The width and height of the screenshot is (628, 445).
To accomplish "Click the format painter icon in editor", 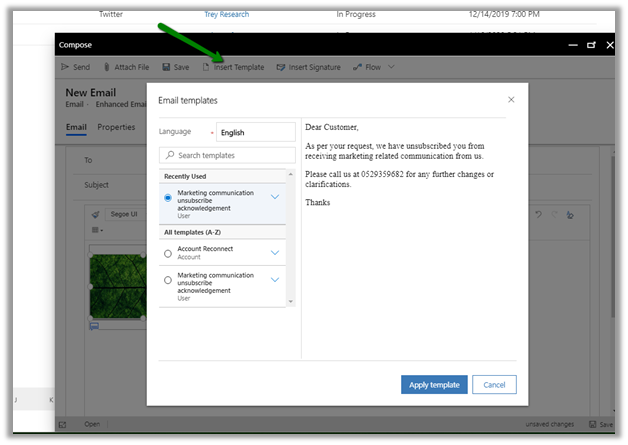I will coord(95,215).
